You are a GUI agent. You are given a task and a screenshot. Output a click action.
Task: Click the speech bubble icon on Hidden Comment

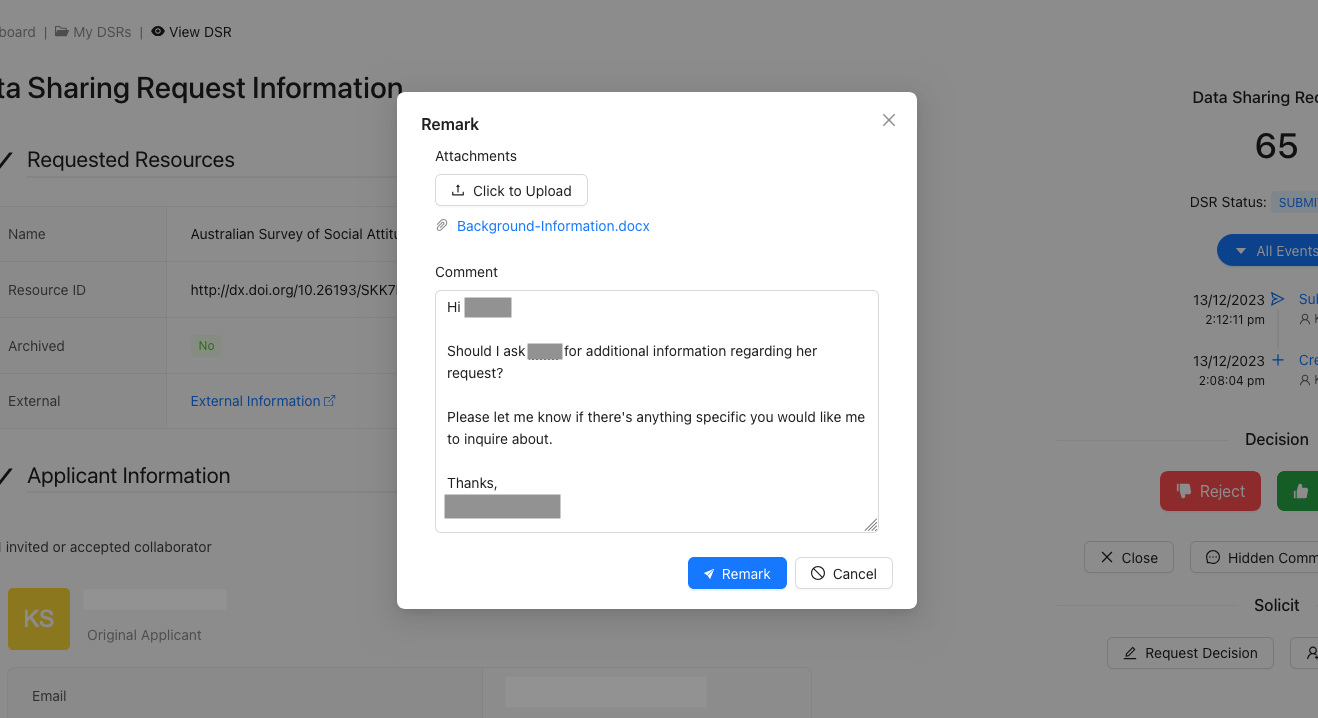click(x=1213, y=558)
